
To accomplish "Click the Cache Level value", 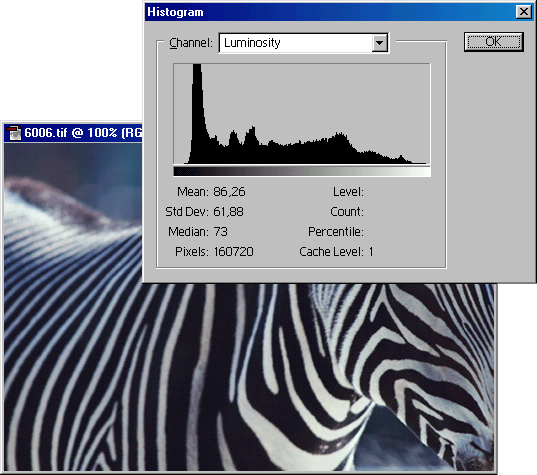I will [371, 252].
